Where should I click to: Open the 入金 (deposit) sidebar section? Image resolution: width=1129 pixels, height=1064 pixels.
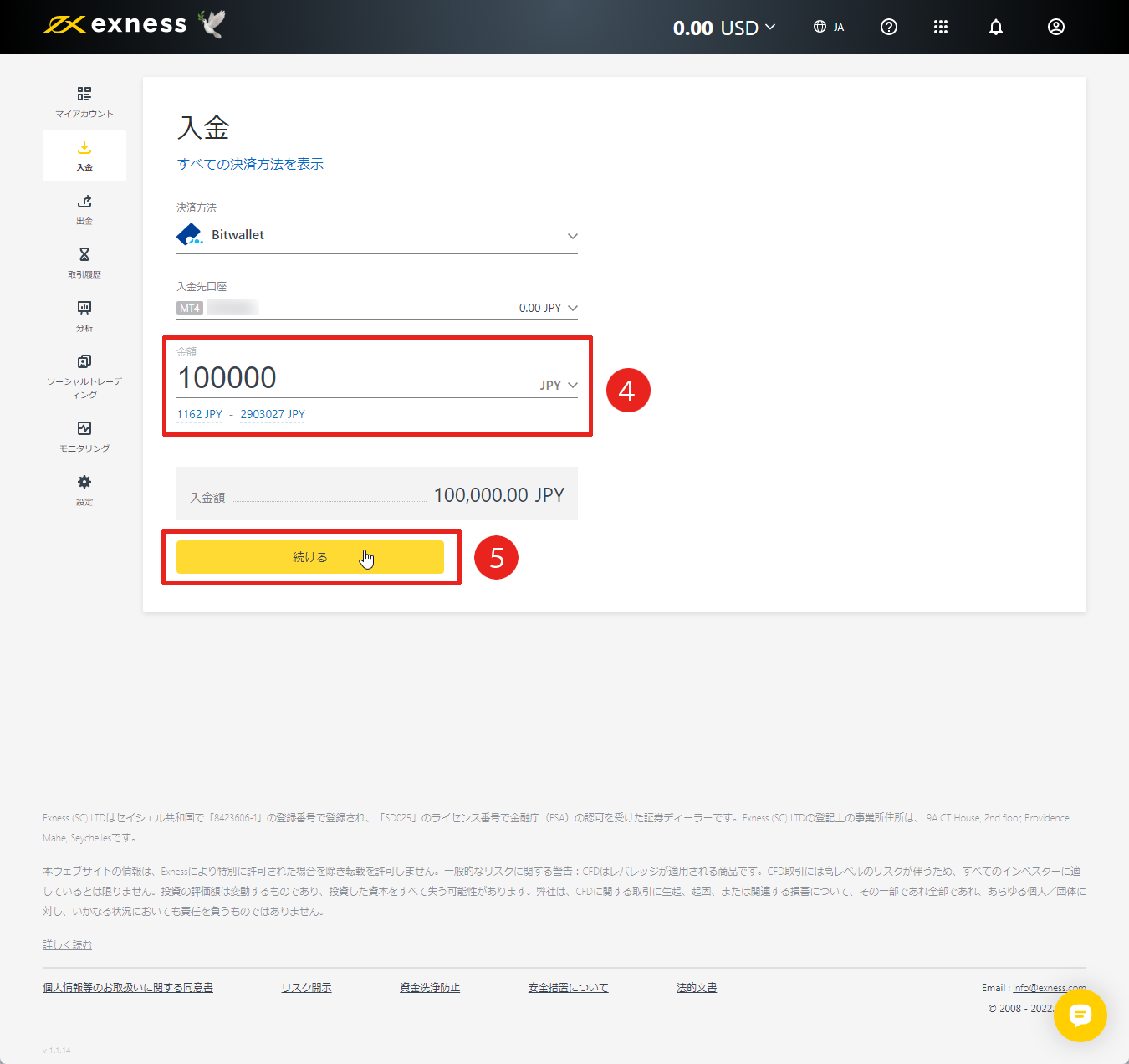(84, 155)
